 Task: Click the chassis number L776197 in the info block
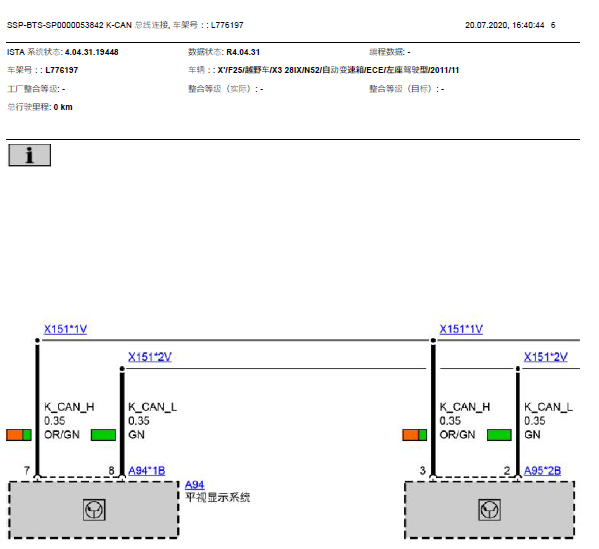62,70
